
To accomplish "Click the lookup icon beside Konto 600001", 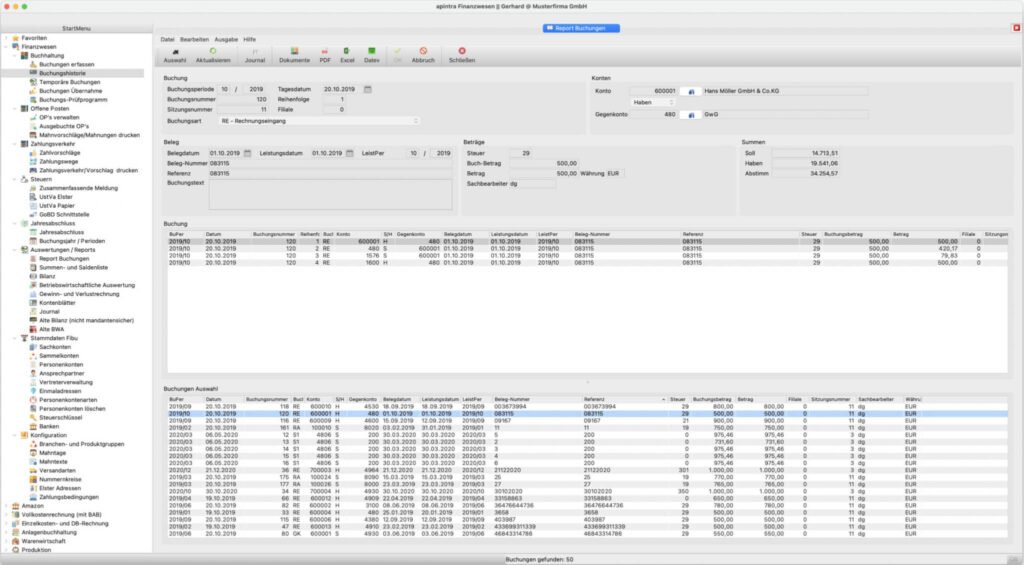I will [x=691, y=91].
